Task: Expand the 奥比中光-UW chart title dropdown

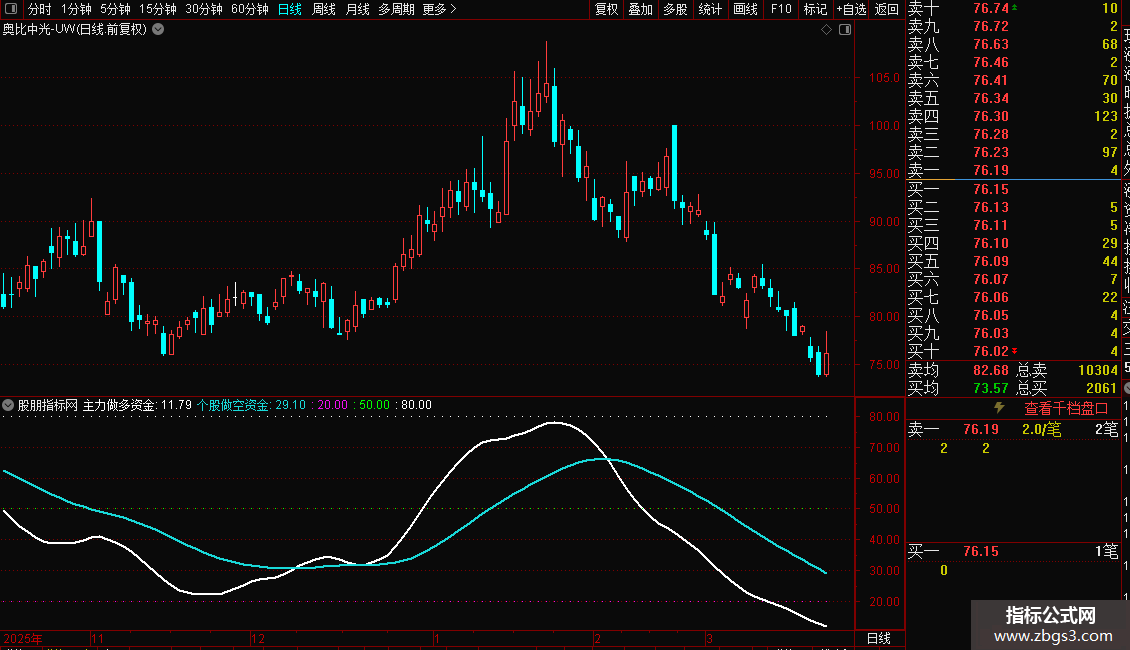Action: tap(158, 29)
